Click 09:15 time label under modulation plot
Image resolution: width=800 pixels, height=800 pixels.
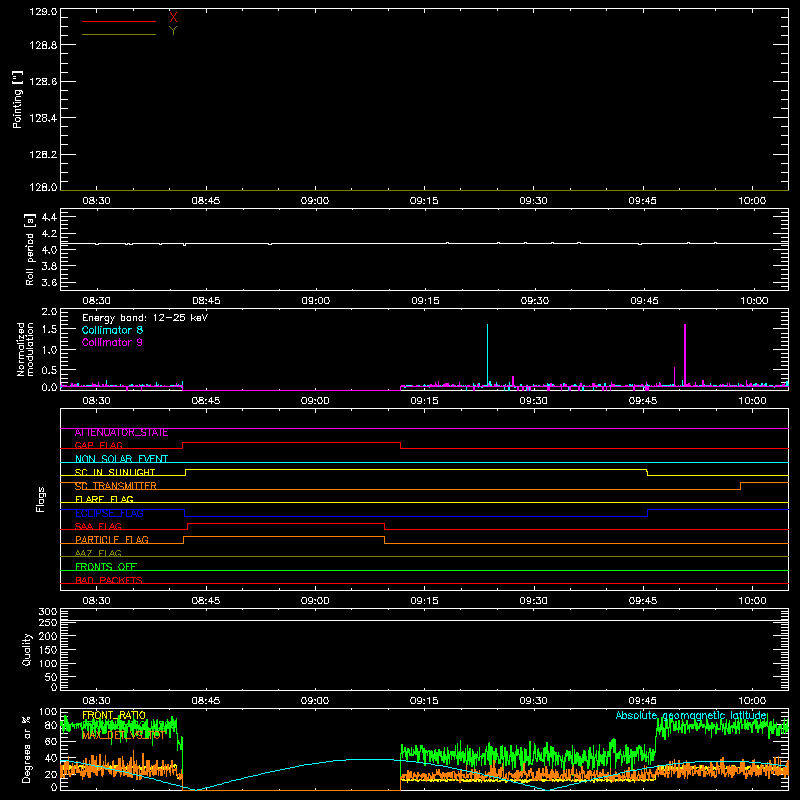point(424,401)
